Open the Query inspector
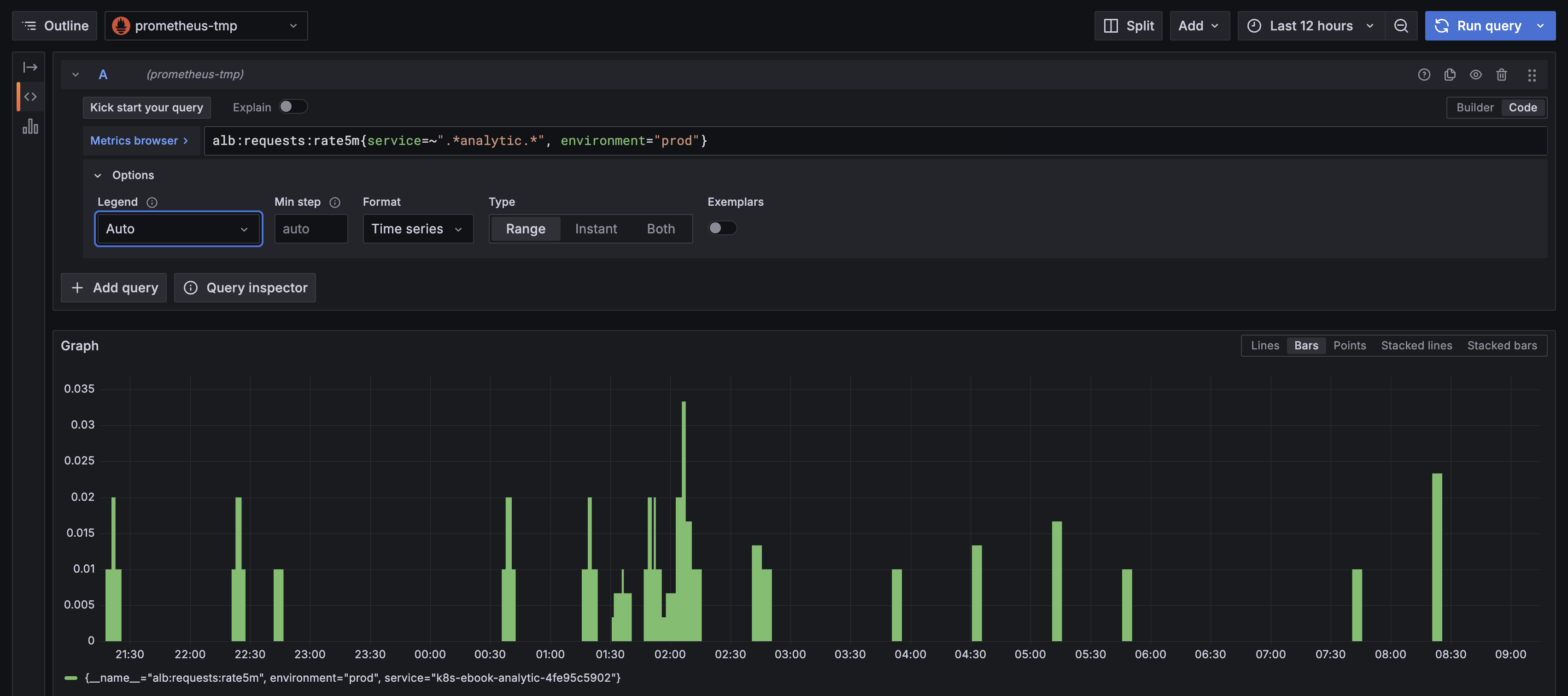The image size is (1568, 696). coord(245,288)
